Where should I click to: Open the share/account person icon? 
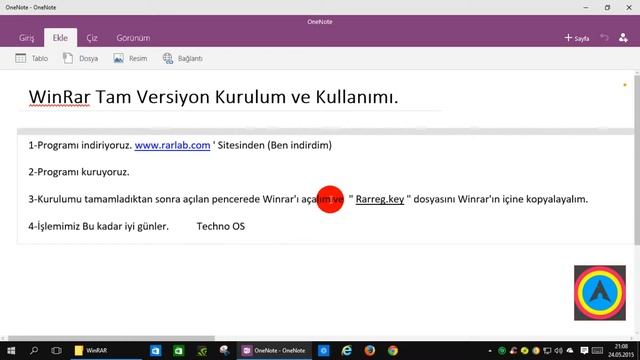pyautogui.click(x=623, y=38)
